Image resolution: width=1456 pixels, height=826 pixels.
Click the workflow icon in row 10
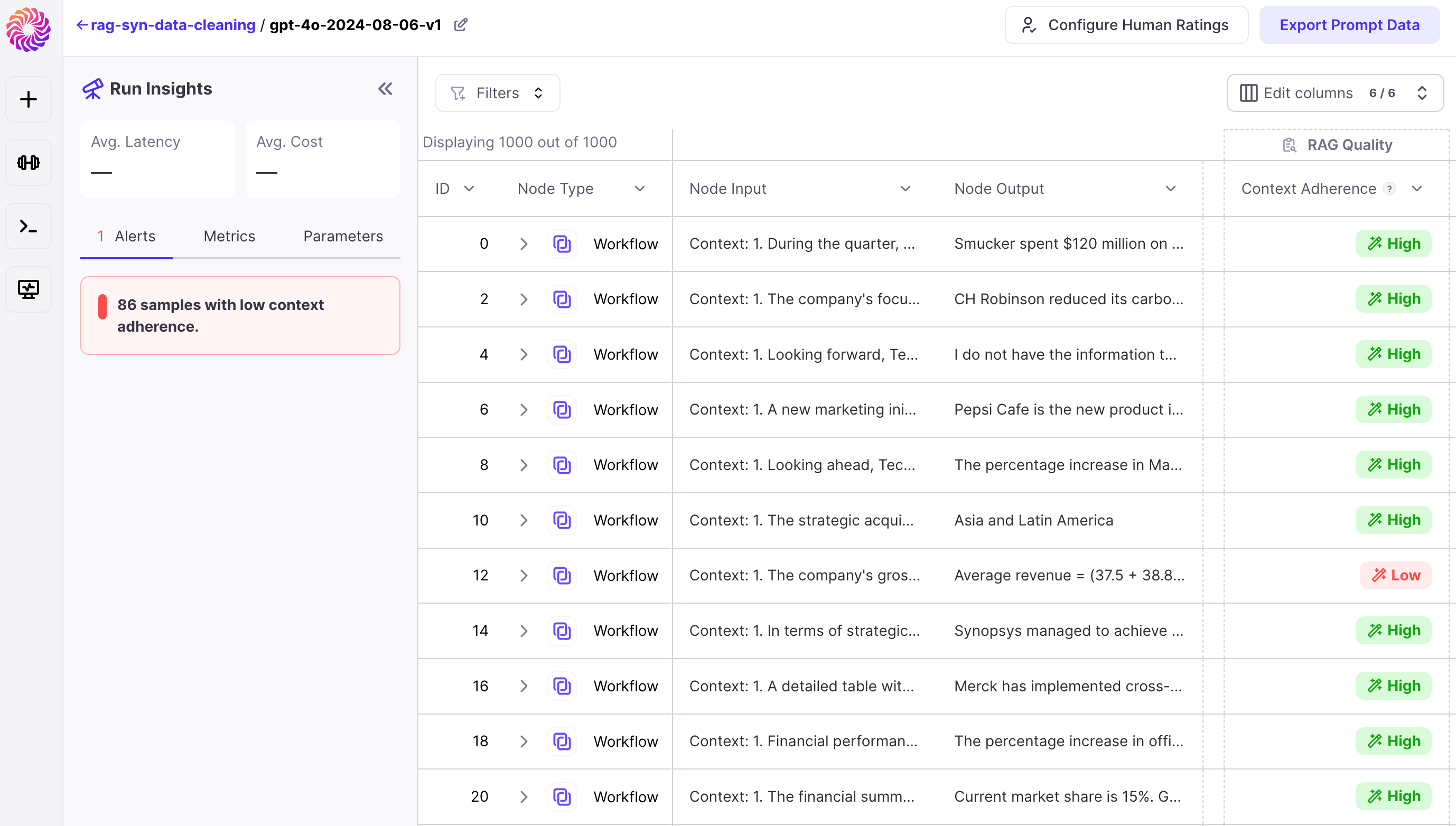562,520
